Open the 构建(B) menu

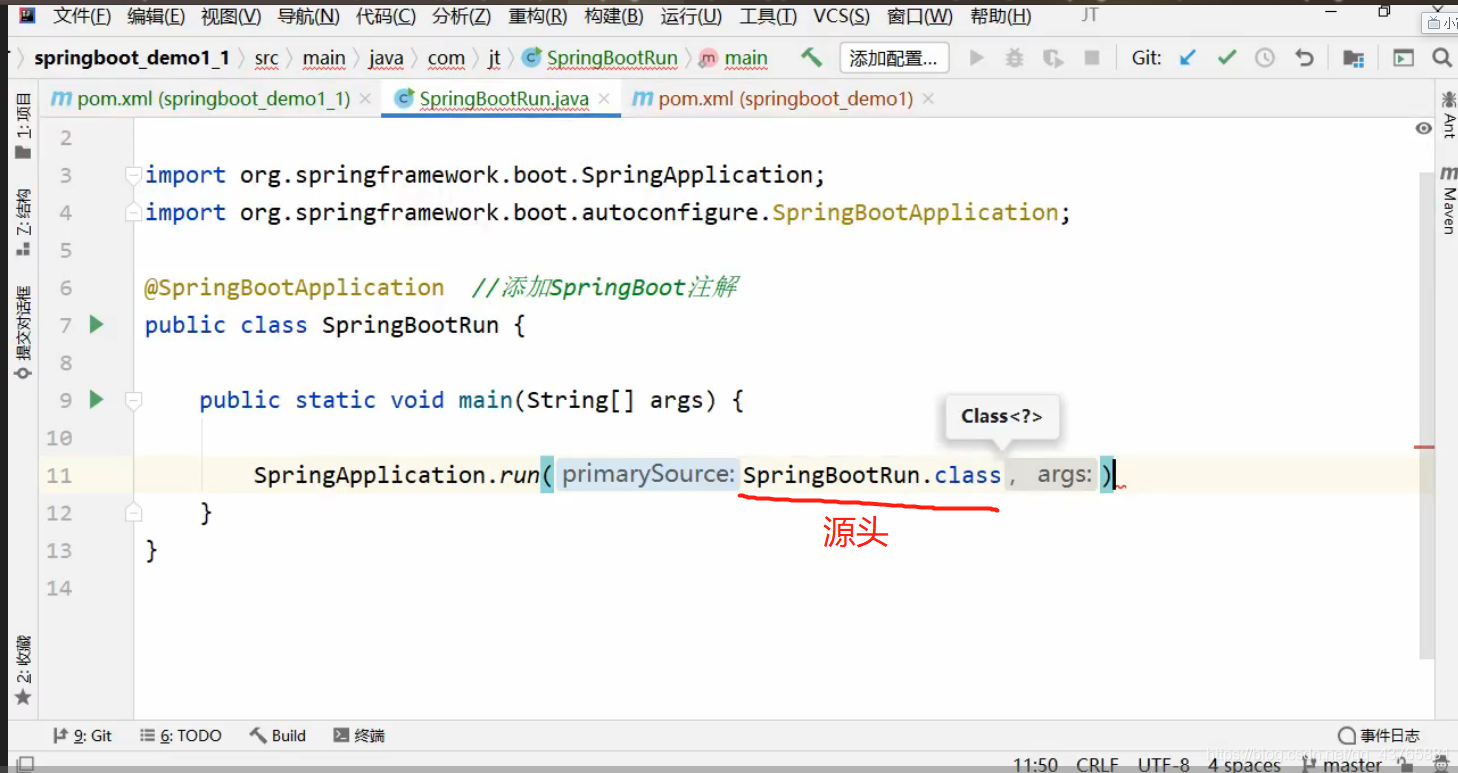pos(614,16)
